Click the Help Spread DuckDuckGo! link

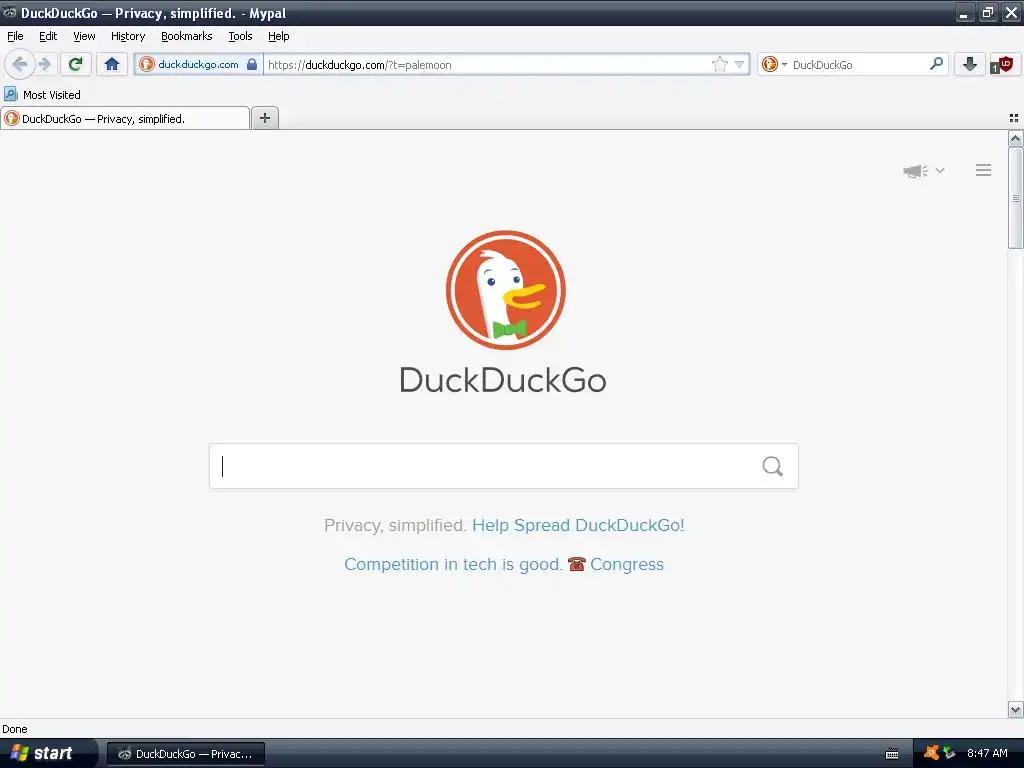pyautogui.click(x=578, y=525)
